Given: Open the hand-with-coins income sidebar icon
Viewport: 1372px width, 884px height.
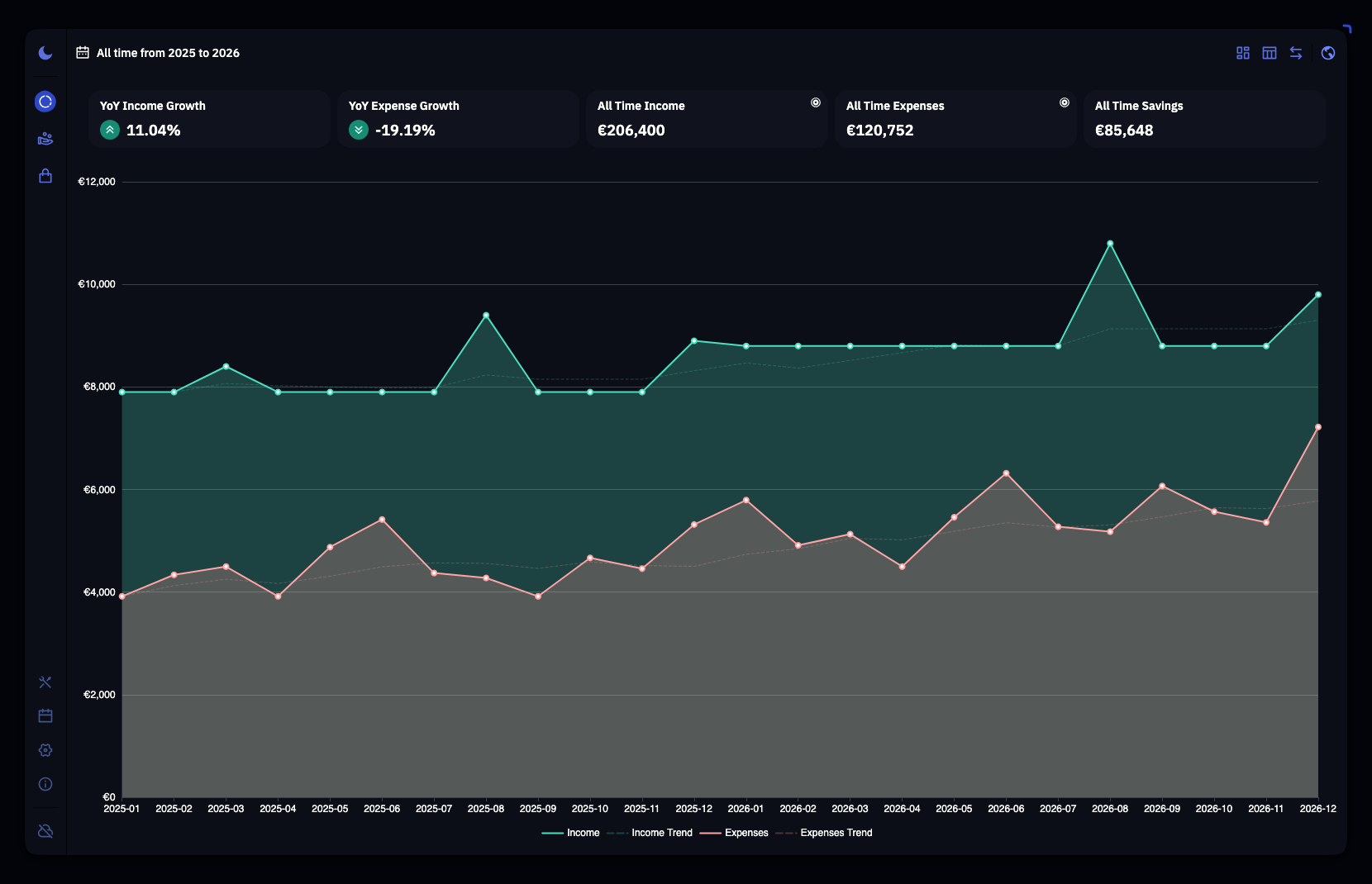Looking at the screenshot, I should [x=45, y=139].
